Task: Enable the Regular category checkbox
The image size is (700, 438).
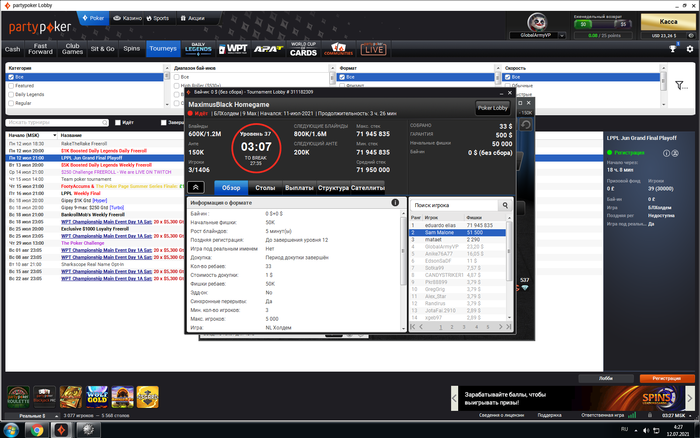Action: click(11, 103)
